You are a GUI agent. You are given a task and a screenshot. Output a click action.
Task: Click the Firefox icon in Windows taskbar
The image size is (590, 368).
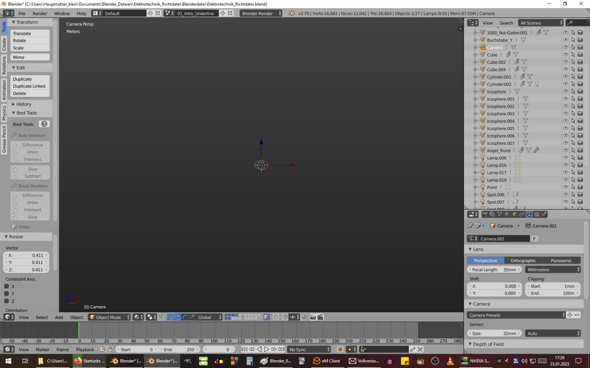point(78,361)
